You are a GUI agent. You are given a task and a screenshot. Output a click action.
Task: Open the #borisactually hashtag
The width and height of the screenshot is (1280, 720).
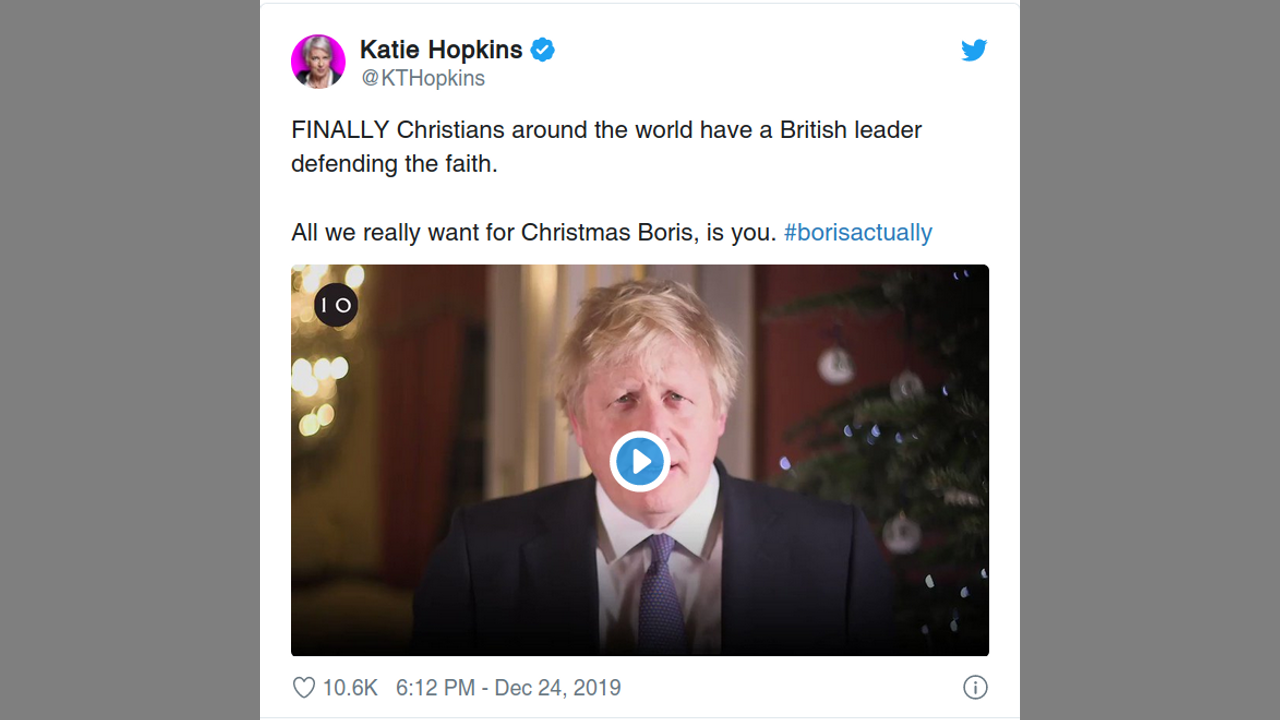pos(858,232)
